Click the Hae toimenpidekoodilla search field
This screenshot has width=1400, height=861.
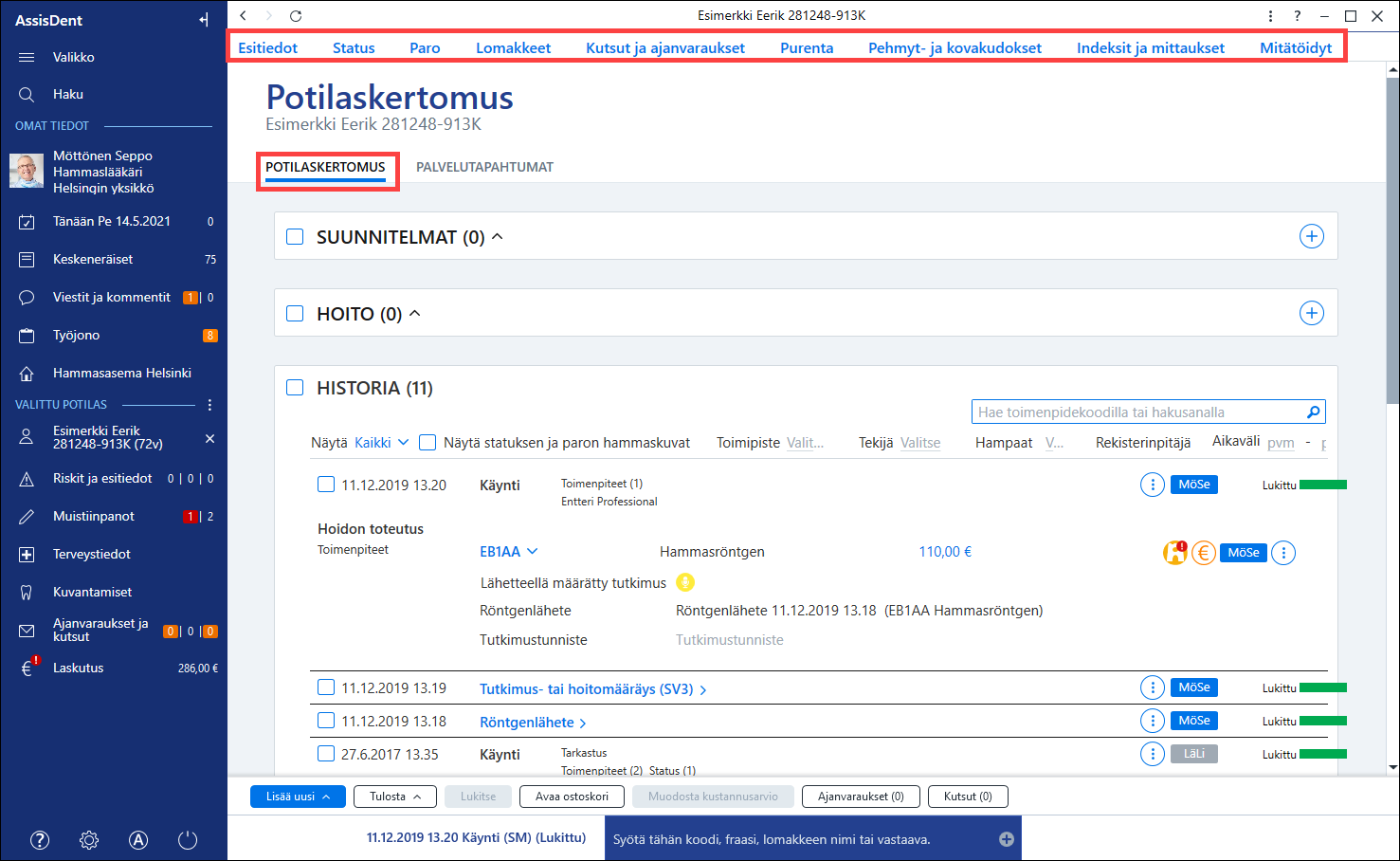(x=1148, y=412)
